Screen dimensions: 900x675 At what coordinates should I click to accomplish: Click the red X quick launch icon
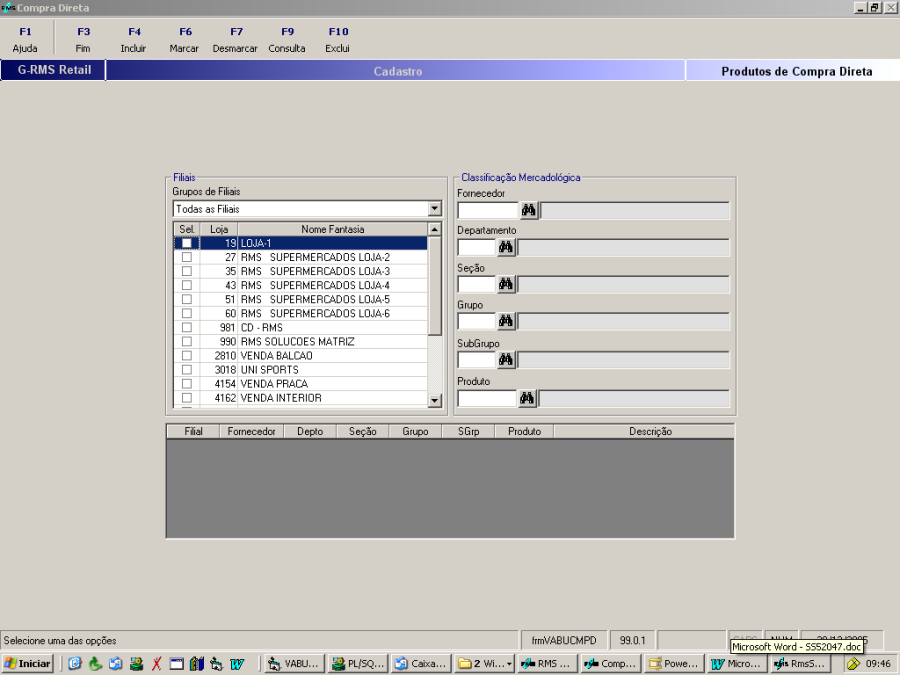156,664
